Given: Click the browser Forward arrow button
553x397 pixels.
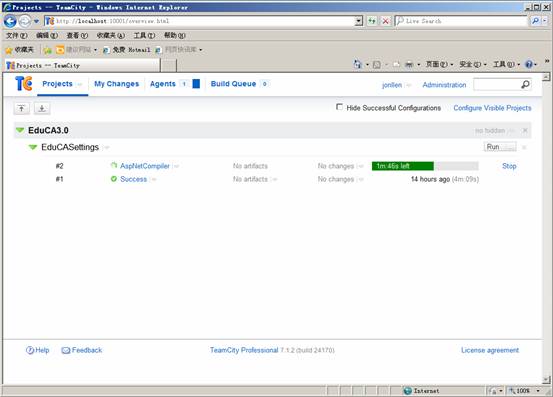Looking at the screenshot, I should (x=24, y=22).
